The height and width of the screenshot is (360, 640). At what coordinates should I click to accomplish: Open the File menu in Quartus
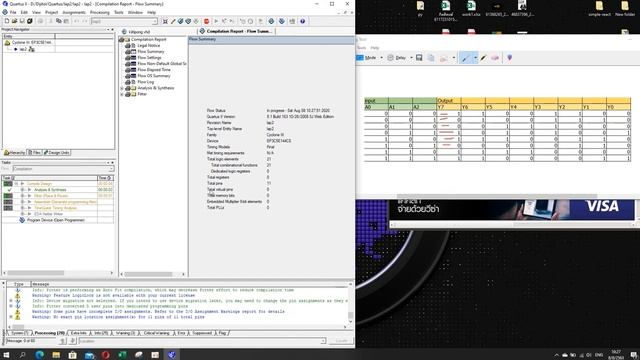click(x=13, y=13)
